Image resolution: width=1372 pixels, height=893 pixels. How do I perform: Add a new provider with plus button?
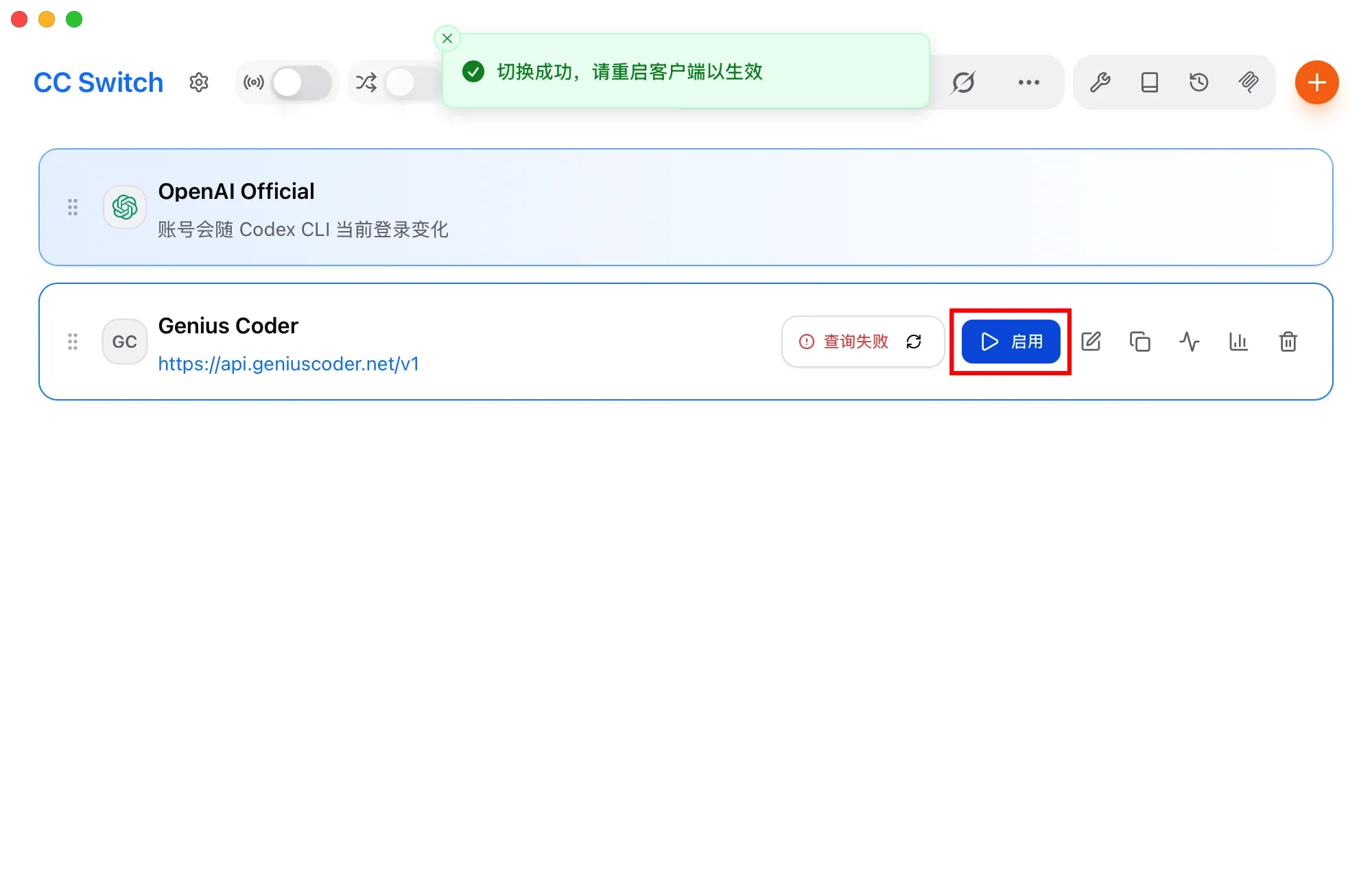pos(1316,82)
